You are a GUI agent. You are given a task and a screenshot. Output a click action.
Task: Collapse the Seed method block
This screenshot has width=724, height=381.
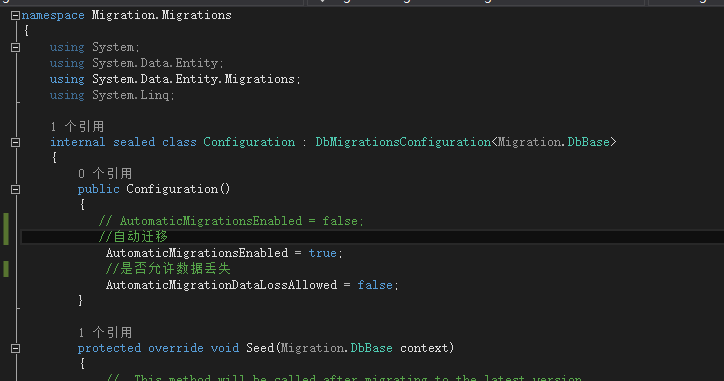[15, 349]
